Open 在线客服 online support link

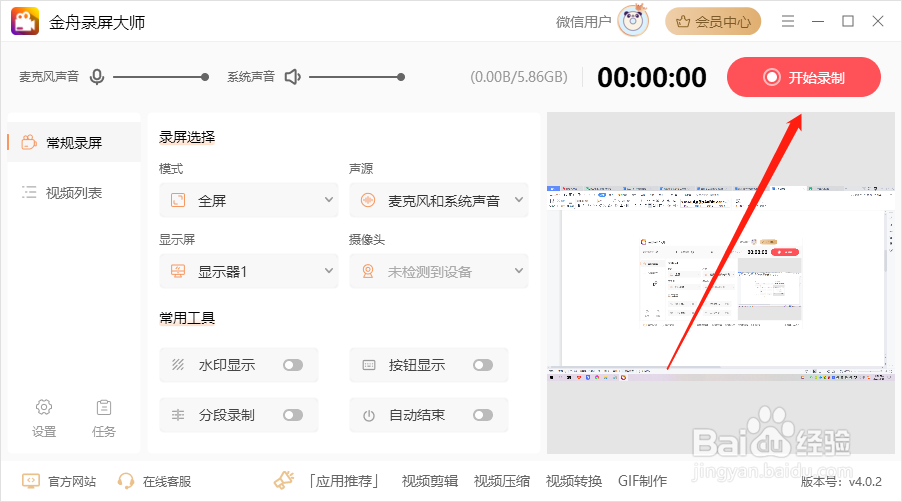167,481
